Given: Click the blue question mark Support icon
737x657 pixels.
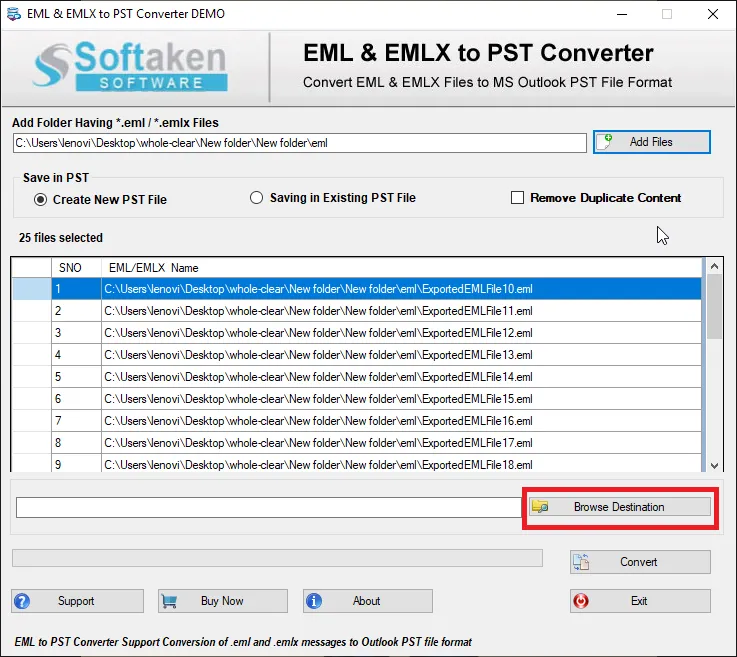Looking at the screenshot, I should pos(22,601).
